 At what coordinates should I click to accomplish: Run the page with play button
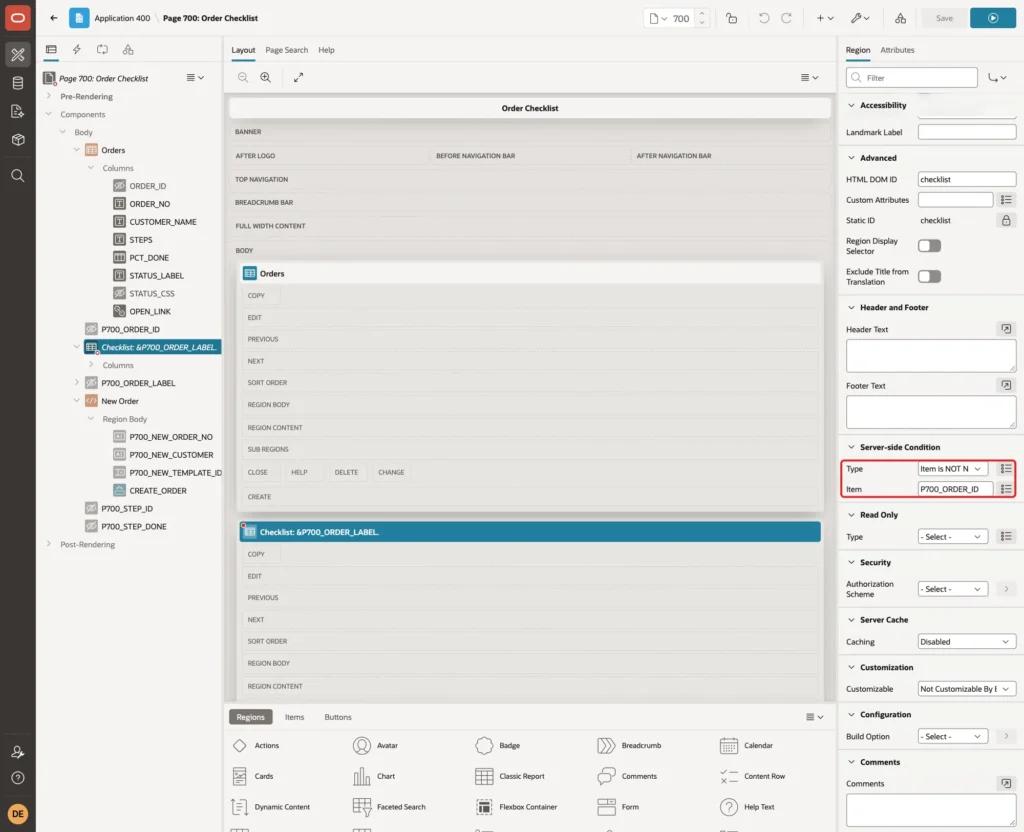pyautogui.click(x=993, y=18)
